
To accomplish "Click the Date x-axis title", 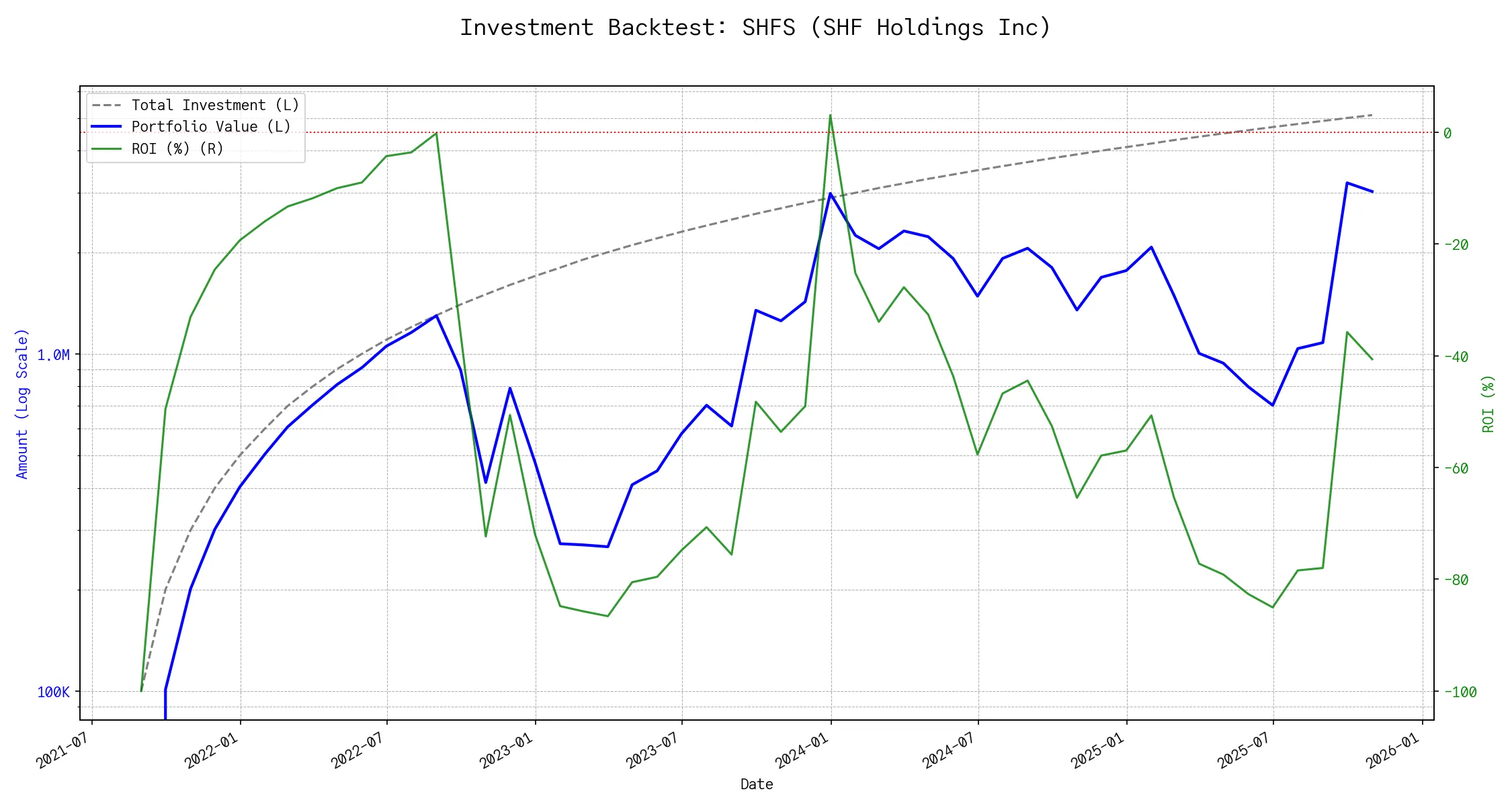I will point(757,785).
